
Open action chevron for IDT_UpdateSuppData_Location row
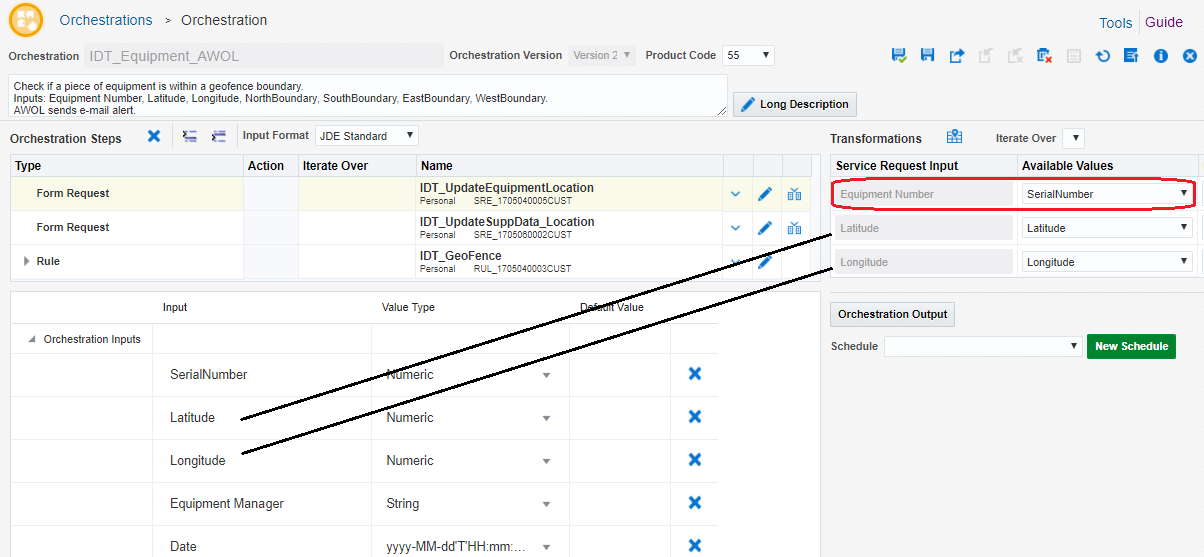(736, 228)
